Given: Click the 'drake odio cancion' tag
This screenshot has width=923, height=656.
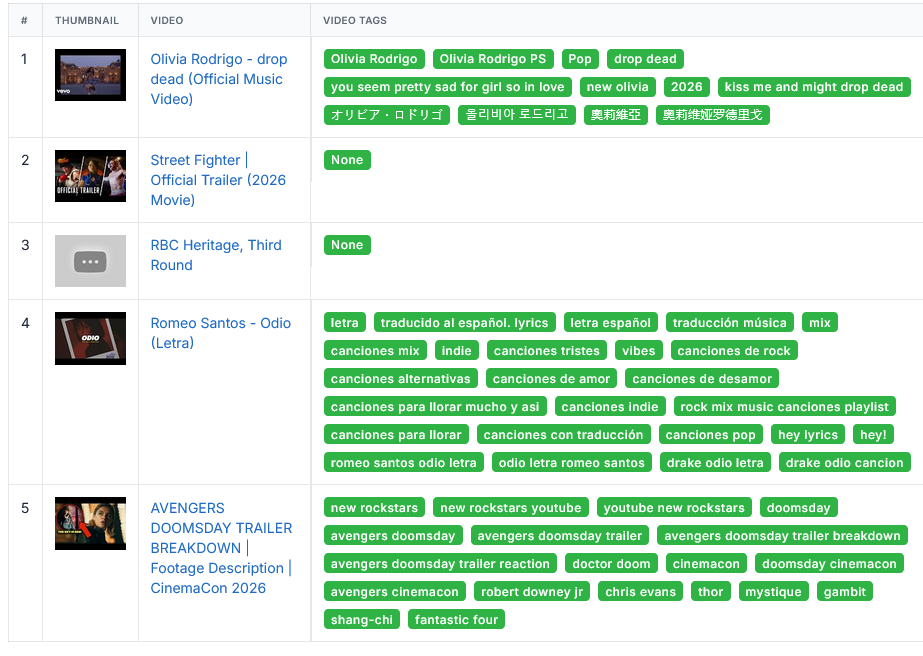Looking at the screenshot, I should [844, 463].
